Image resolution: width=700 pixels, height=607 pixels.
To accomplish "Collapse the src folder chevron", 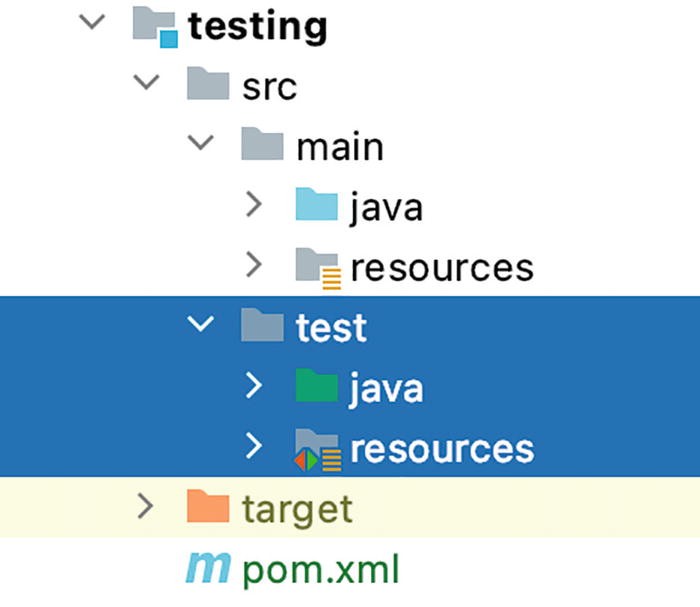I will 146,82.
